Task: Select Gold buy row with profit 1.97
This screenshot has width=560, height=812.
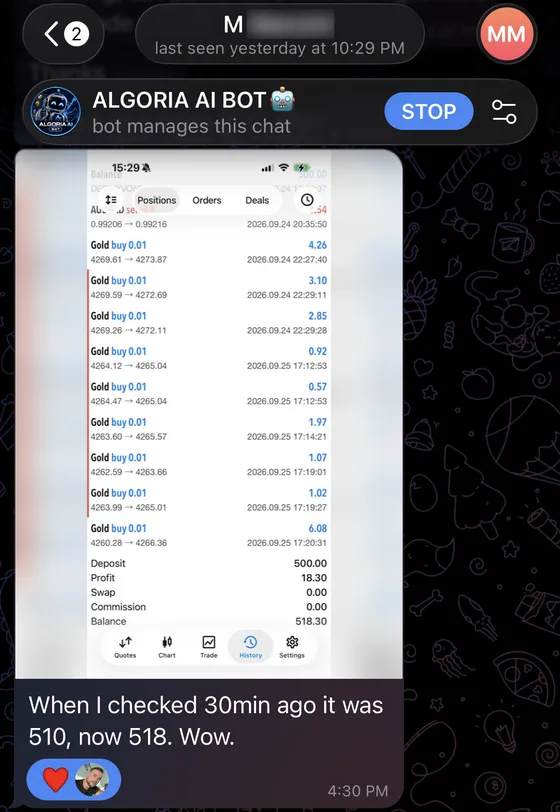Action: tap(209, 429)
